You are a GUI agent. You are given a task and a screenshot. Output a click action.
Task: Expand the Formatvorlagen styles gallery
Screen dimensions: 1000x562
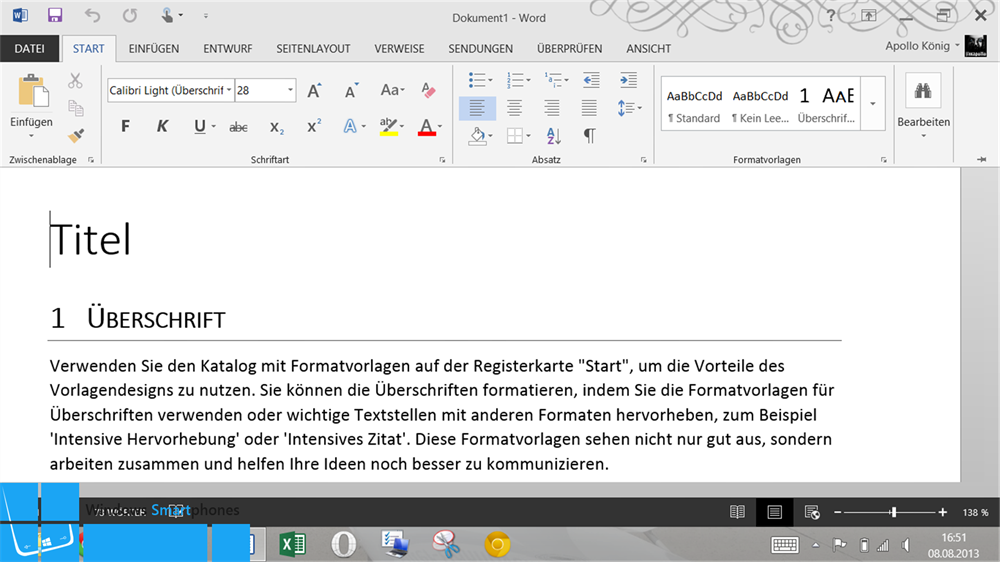[x=872, y=103]
